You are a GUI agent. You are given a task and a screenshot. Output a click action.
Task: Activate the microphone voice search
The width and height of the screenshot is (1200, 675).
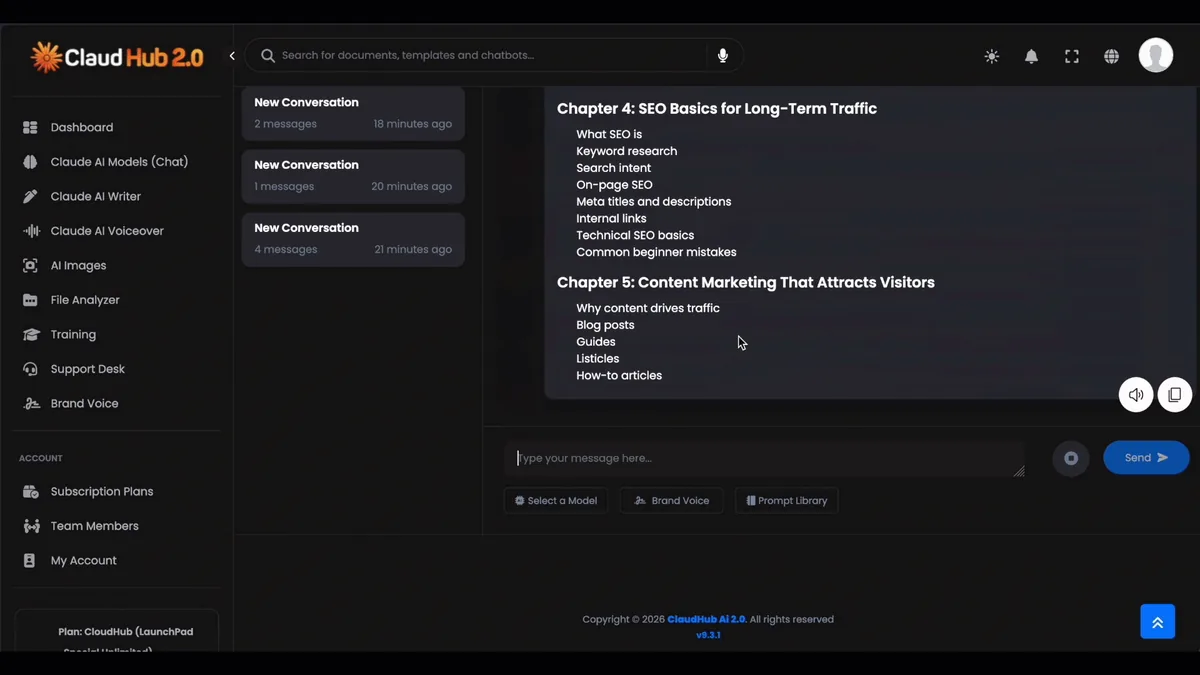pyautogui.click(x=723, y=56)
